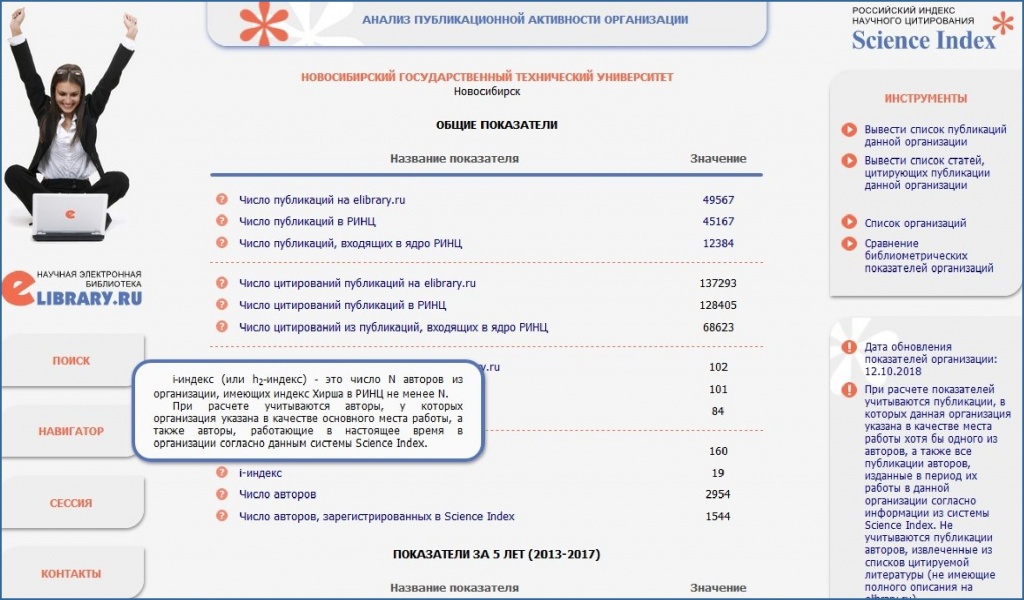Viewport: 1024px width, 600px height.
Task: Open the КОНТАКТЫ menu section
Action: [x=71, y=573]
